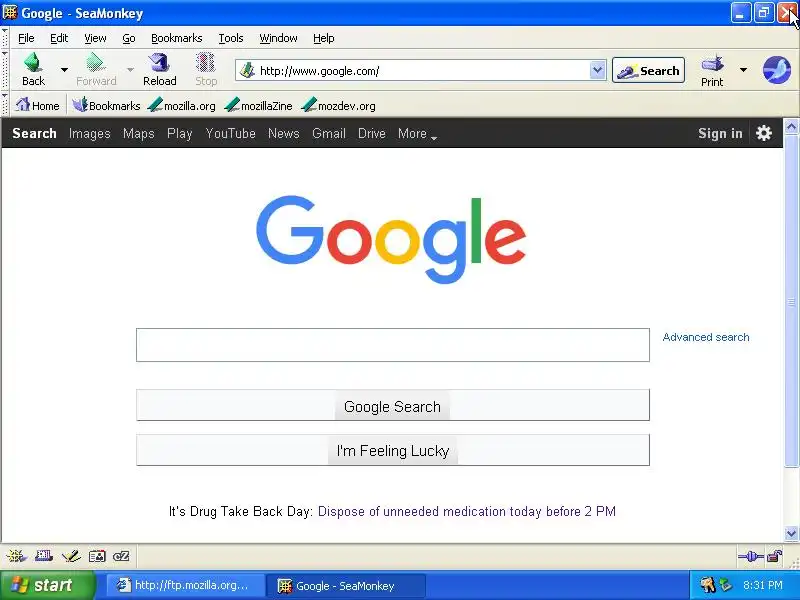The width and height of the screenshot is (800, 600).
Task: Open the Help menu
Action: click(x=323, y=38)
